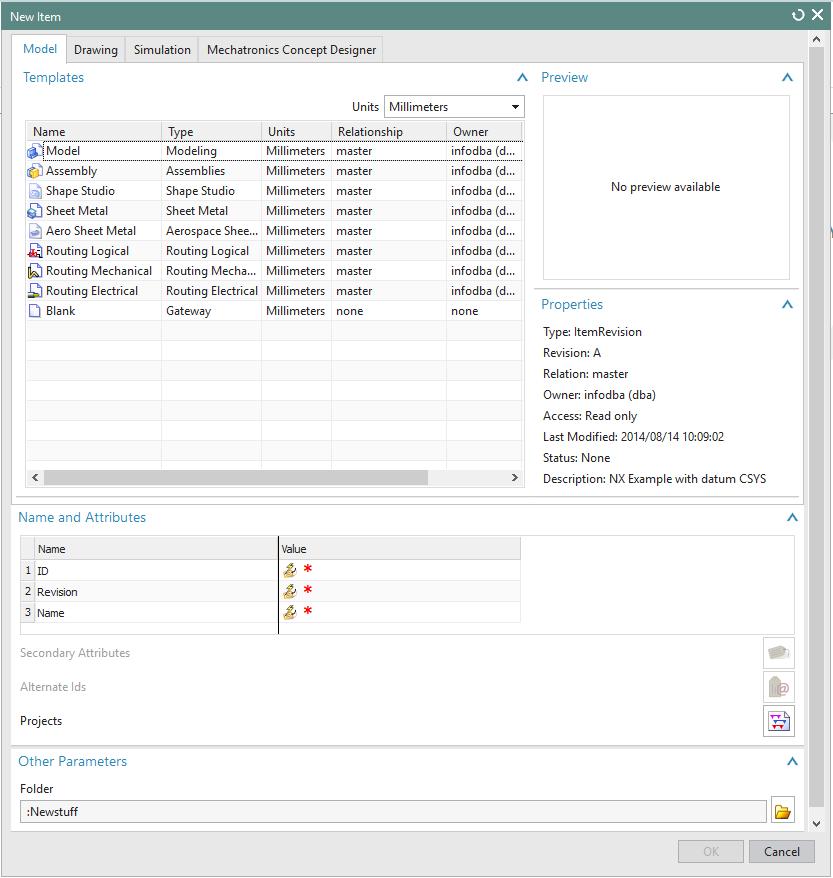Click the Revision value cell
This screenshot has height=878, width=833.
coord(400,591)
